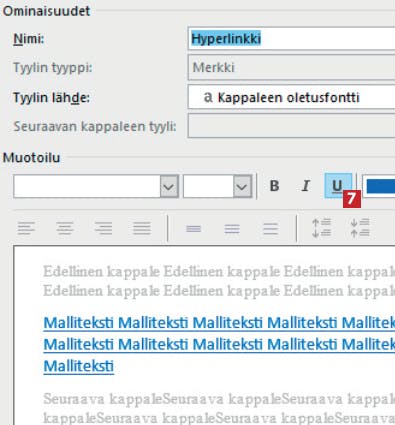Click inside the font size box

(x=208, y=186)
